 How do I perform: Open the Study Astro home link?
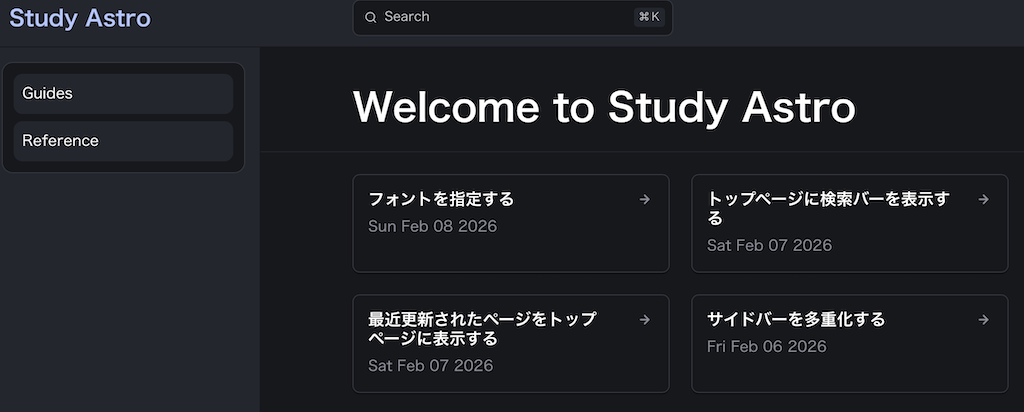pyautogui.click(x=80, y=18)
